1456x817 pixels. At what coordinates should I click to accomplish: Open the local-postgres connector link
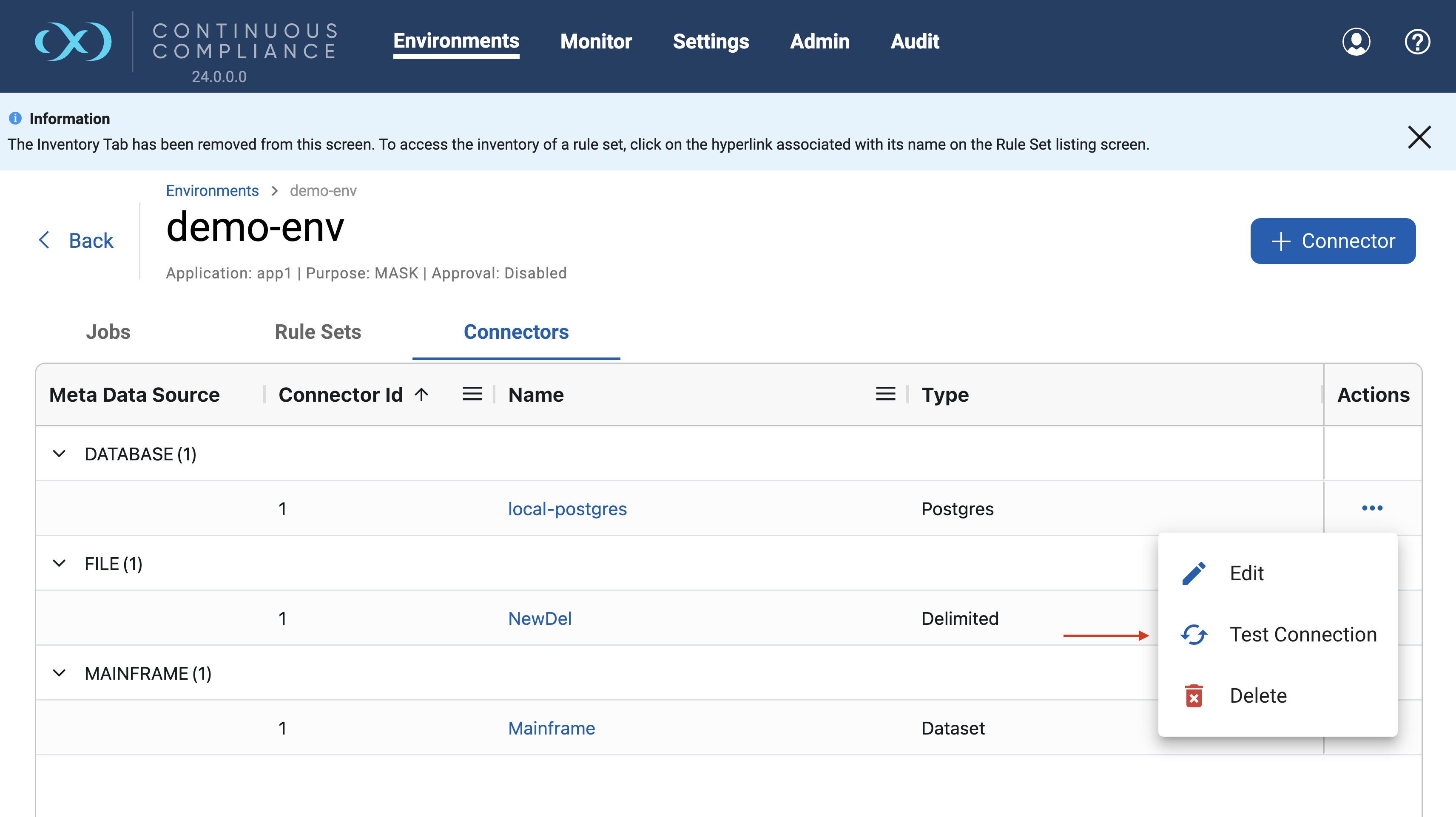pyautogui.click(x=567, y=508)
